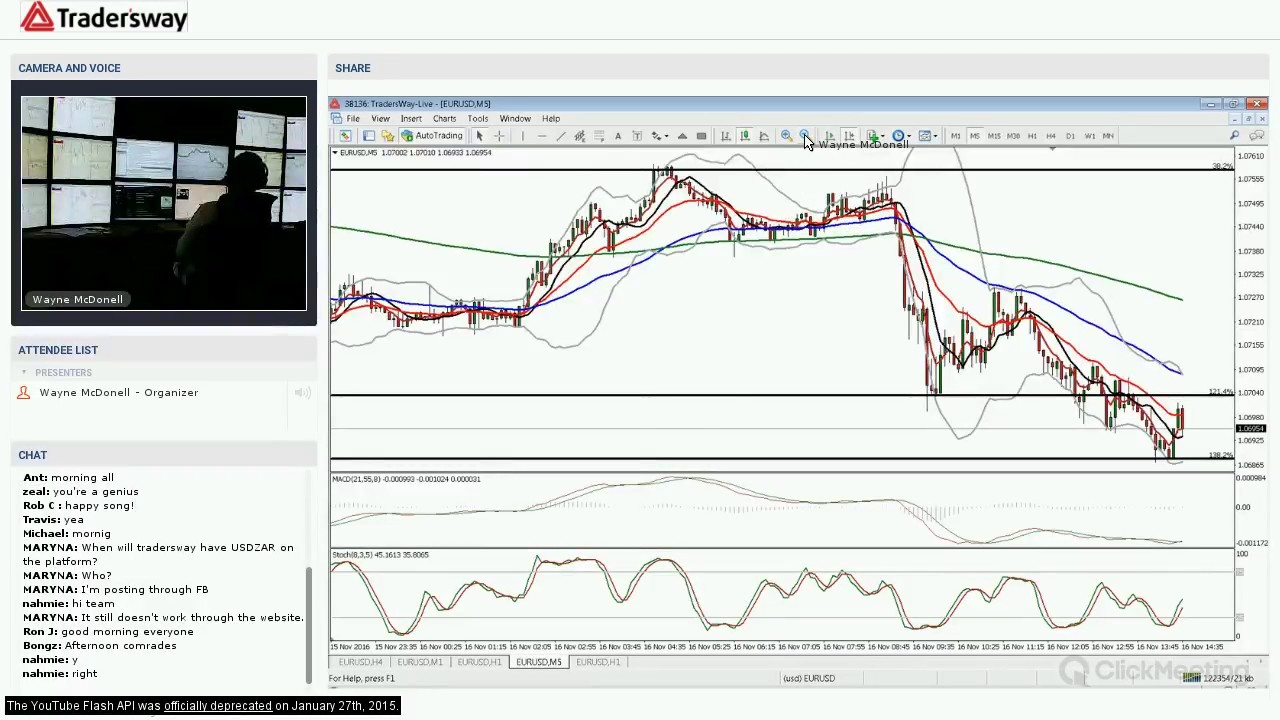1280x720 pixels.
Task: Click Wayne McDonell's webcam video
Action: tap(164, 204)
